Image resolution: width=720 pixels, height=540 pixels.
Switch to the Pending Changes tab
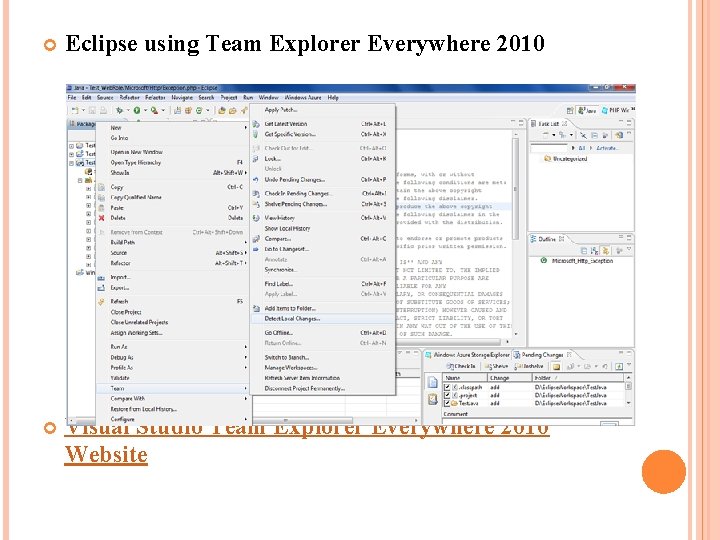coord(544,355)
